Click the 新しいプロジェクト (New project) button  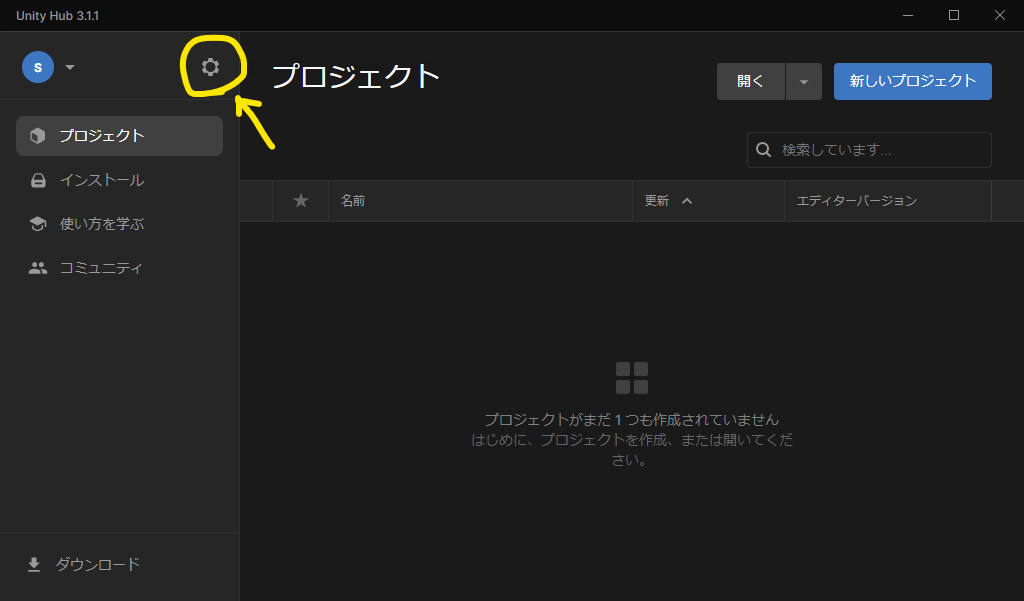pyautogui.click(x=912, y=82)
